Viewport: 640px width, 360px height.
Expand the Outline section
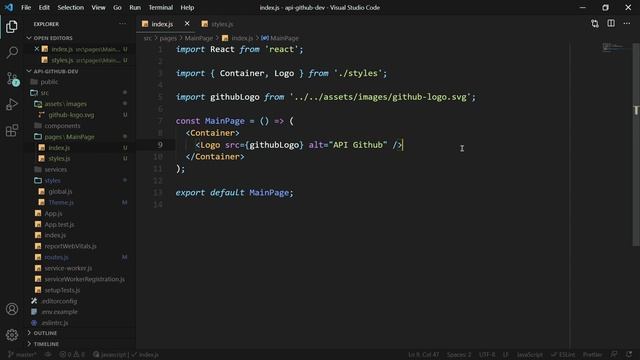[x=45, y=333]
